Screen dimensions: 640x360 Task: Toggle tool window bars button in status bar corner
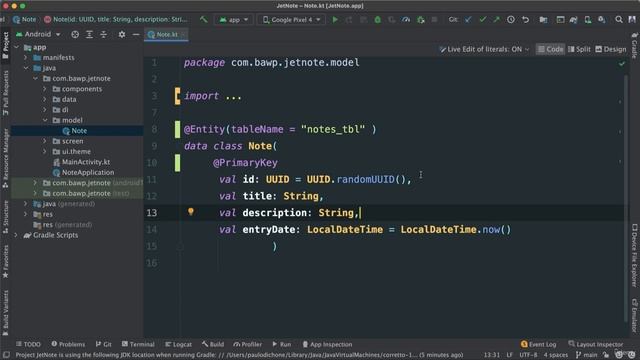click(6, 355)
